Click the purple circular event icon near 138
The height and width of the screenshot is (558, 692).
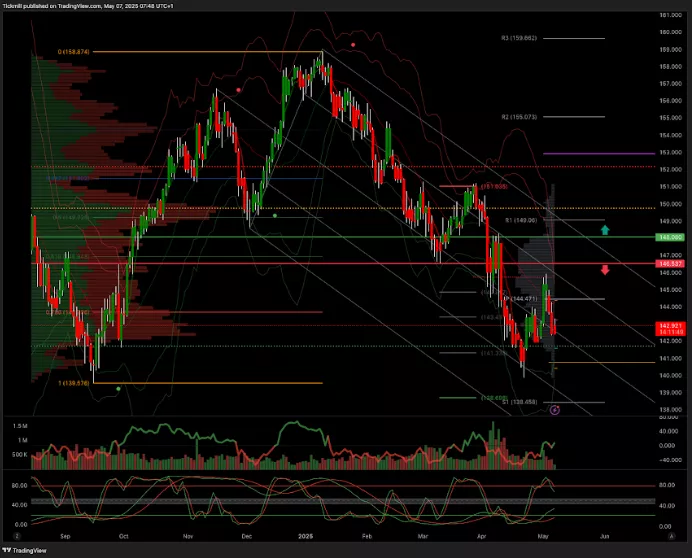coord(556,410)
